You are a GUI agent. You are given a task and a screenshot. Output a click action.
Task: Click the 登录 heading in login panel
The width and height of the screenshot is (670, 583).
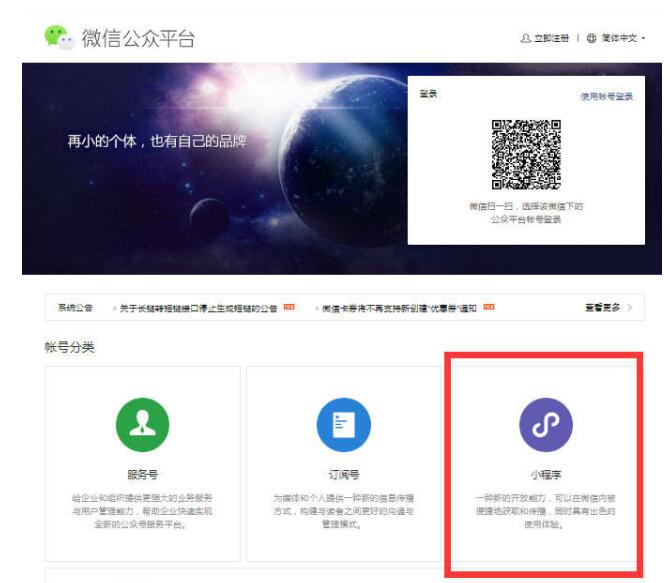click(428, 94)
